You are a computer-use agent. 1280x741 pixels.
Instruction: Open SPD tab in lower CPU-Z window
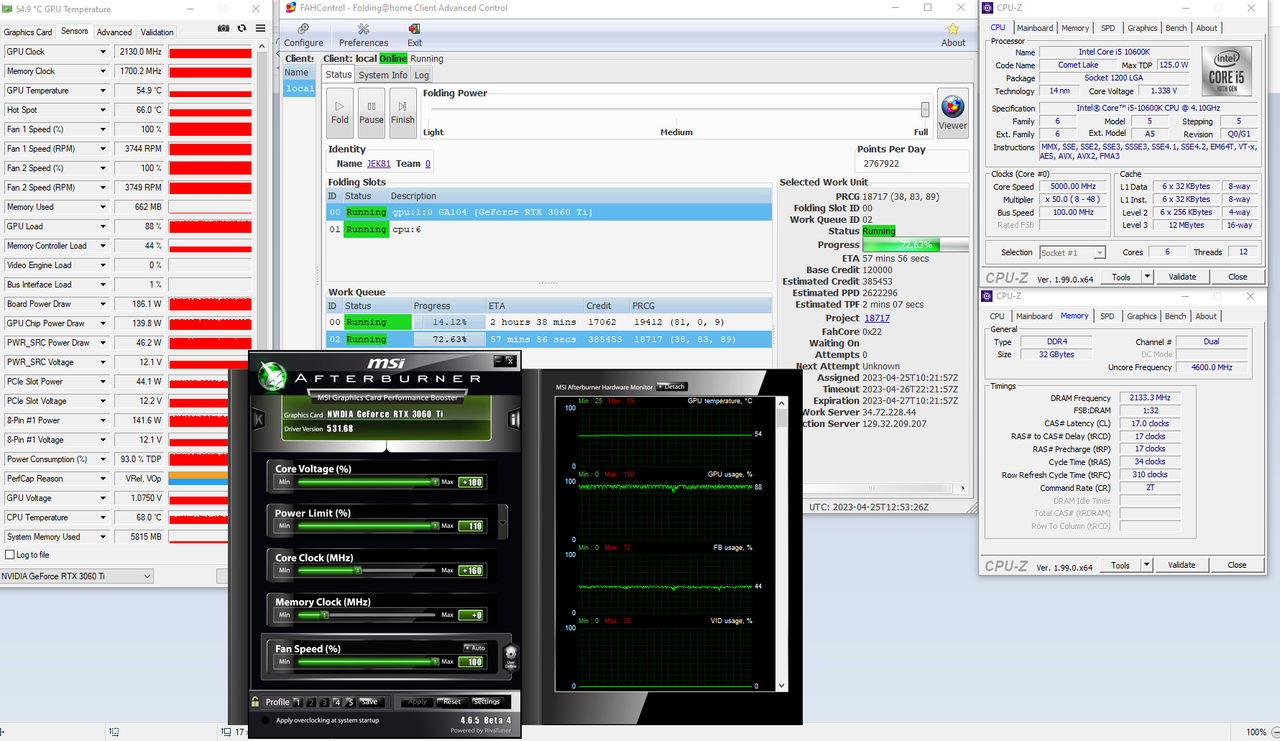pos(1107,316)
